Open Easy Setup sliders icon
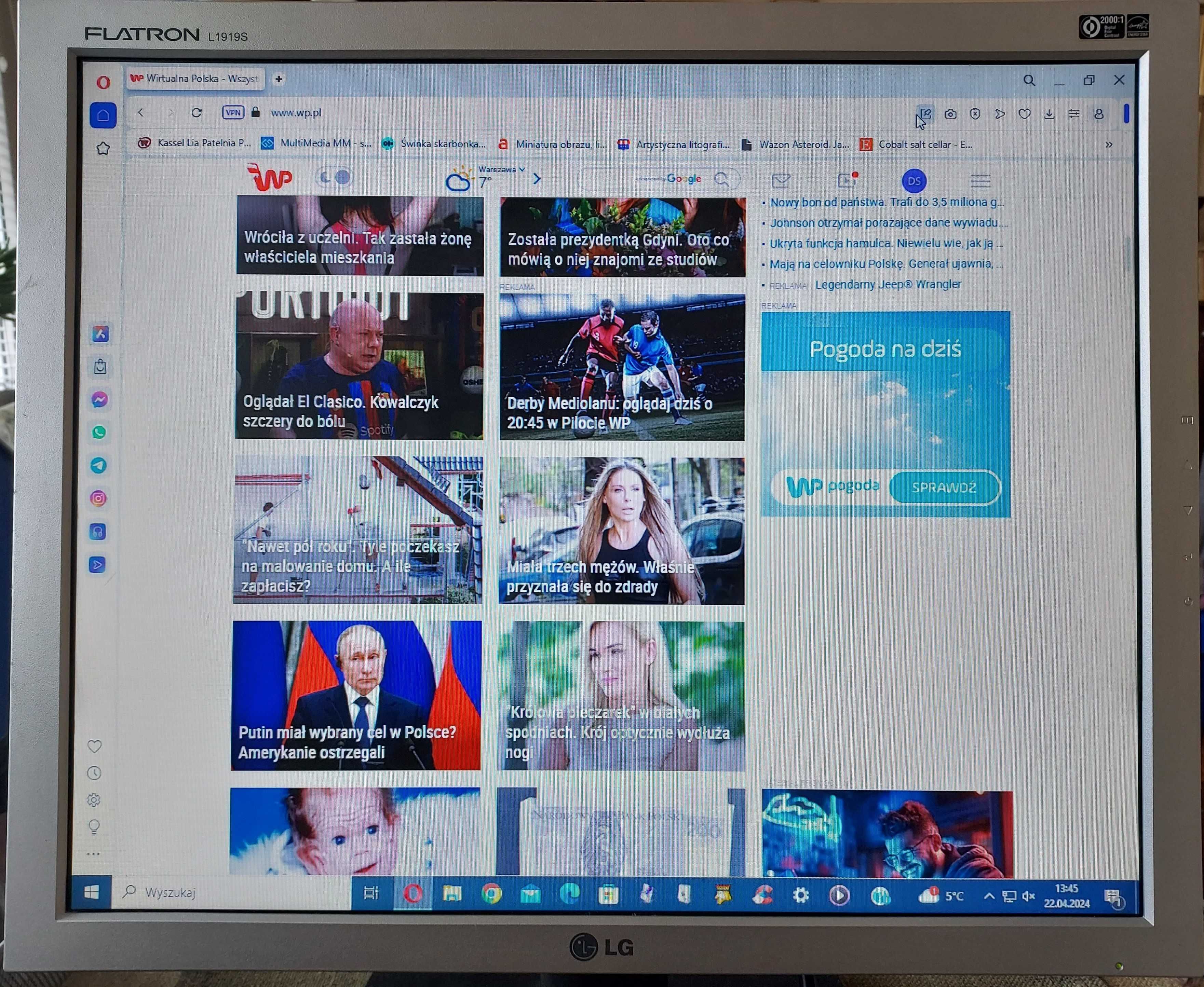Image resolution: width=1204 pixels, height=987 pixels. 1074,114
